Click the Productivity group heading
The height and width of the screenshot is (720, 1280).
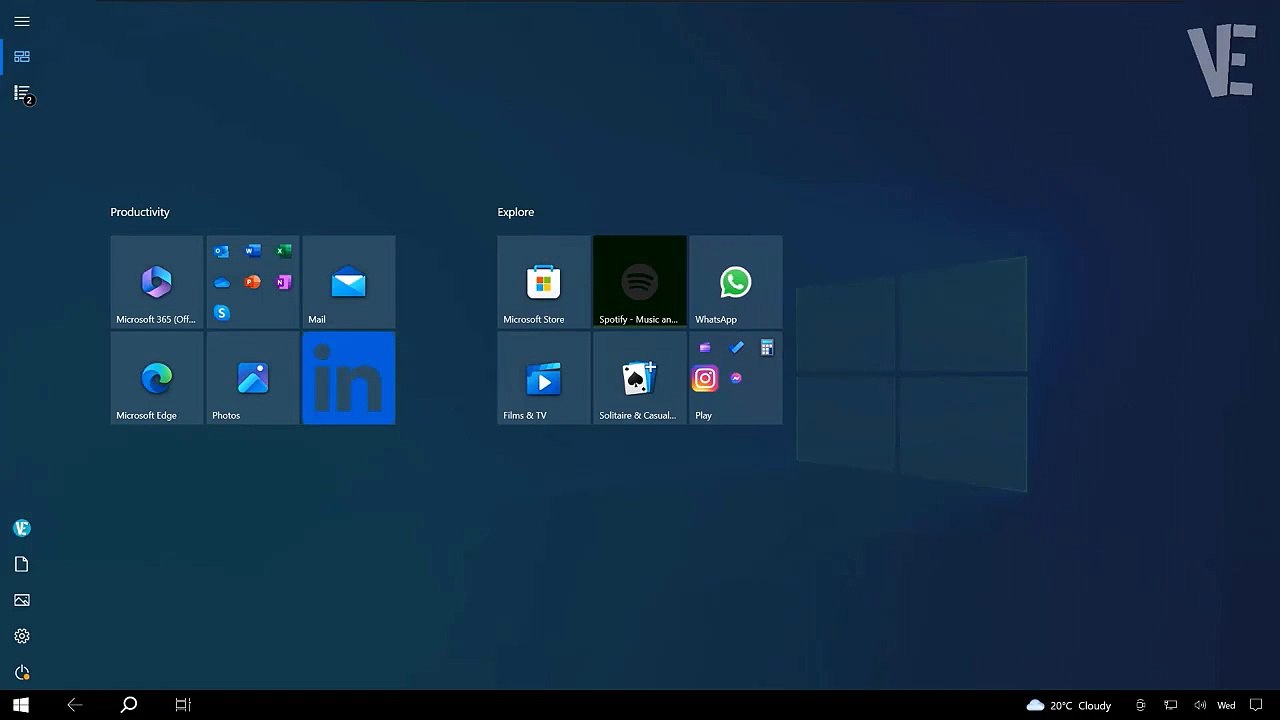tap(140, 212)
